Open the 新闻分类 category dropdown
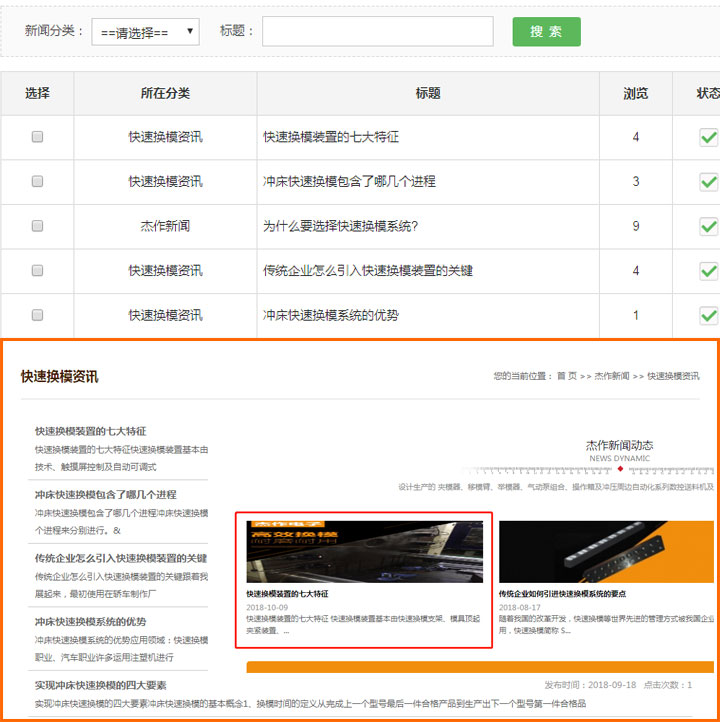 coord(145,32)
